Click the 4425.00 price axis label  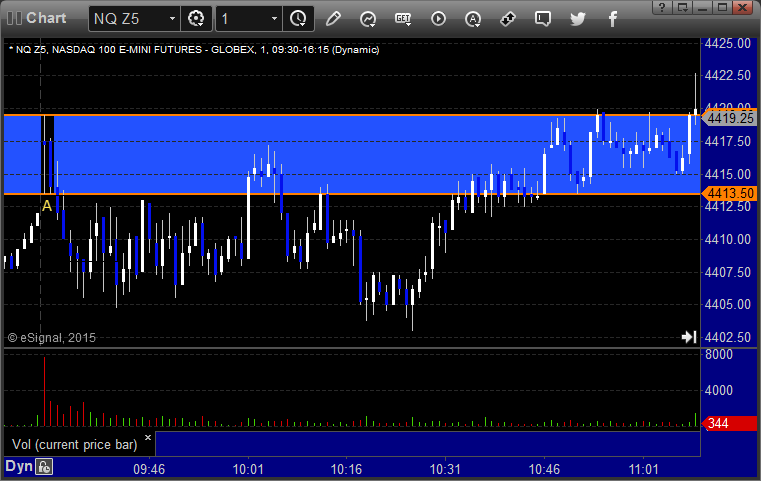tap(728, 43)
